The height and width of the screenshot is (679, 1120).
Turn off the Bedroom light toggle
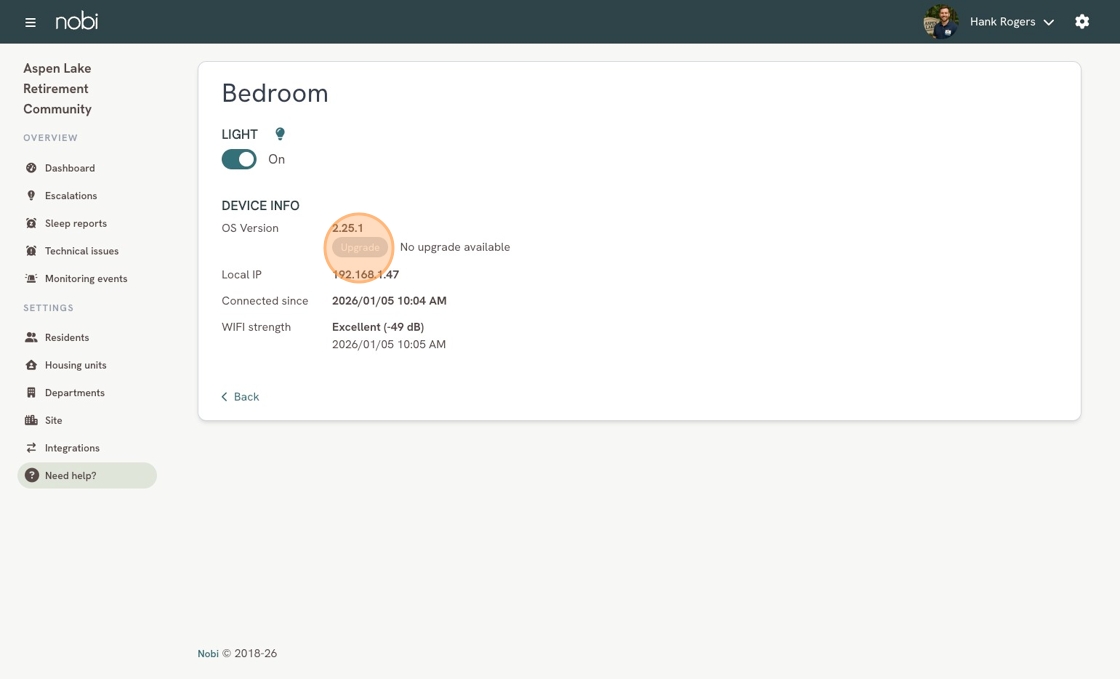(x=239, y=159)
